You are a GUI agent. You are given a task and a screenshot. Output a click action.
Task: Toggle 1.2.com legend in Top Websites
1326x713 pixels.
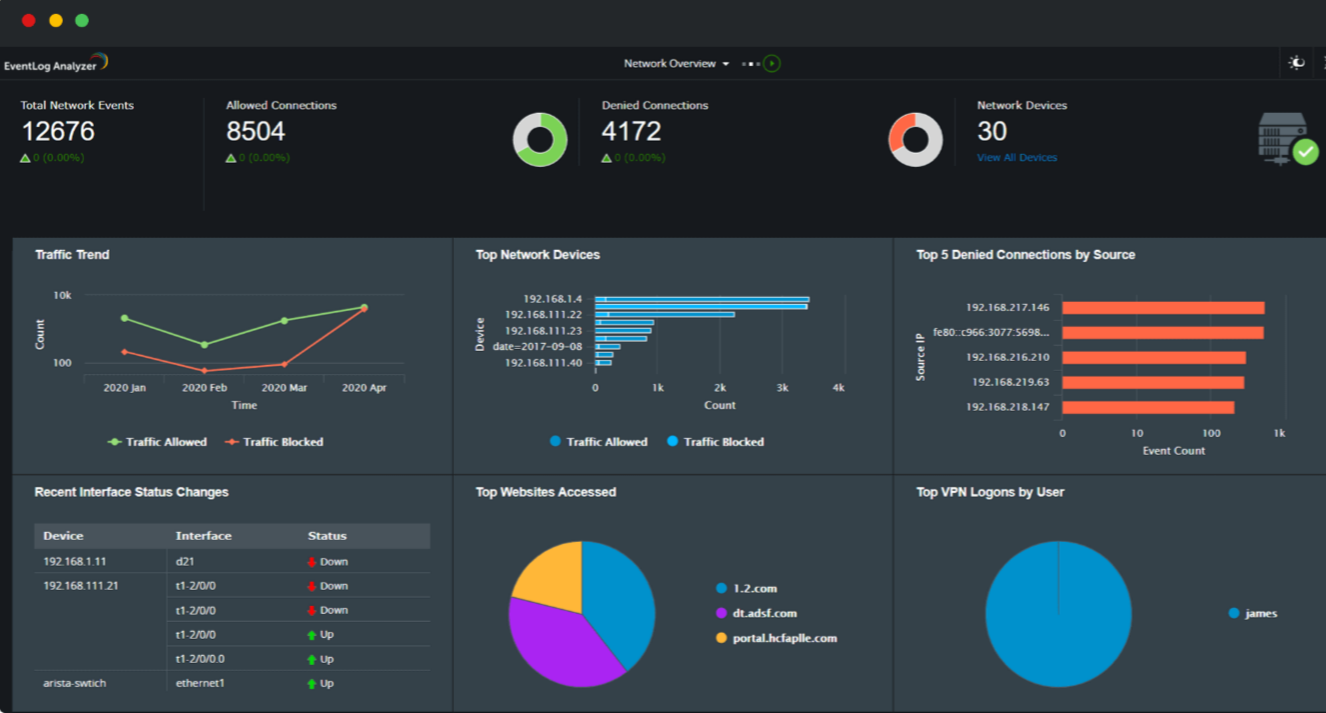point(746,589)
